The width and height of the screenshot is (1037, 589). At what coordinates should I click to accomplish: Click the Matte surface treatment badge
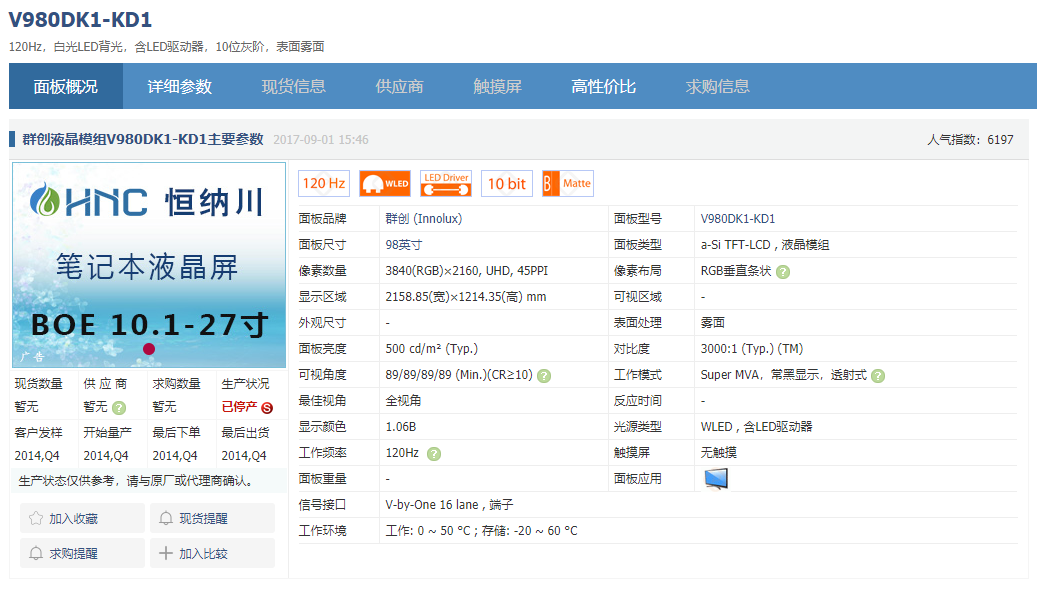pyautogui.click(x=567, y=183)
